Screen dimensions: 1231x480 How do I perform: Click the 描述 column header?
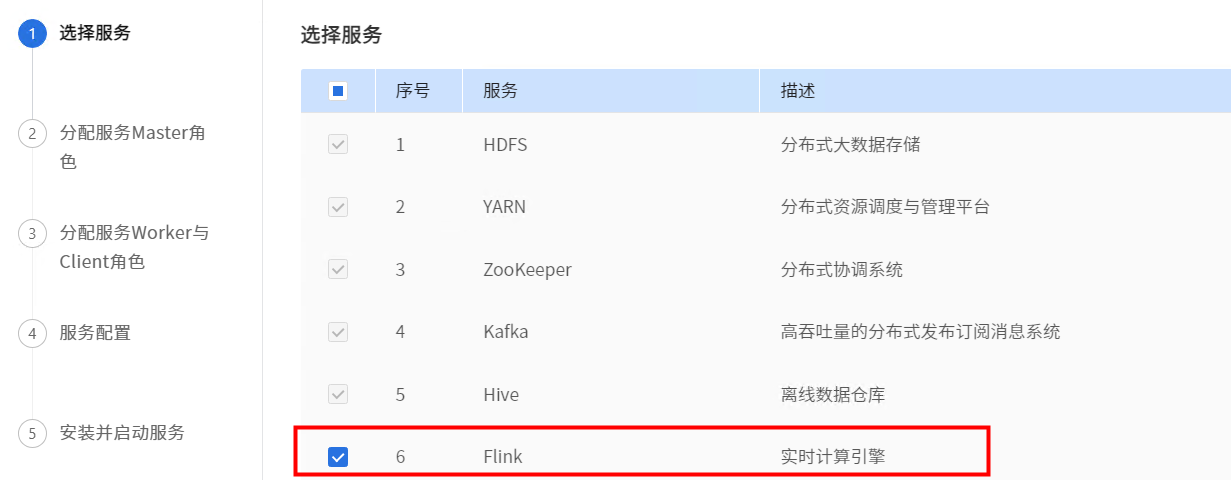pos(798,91)
